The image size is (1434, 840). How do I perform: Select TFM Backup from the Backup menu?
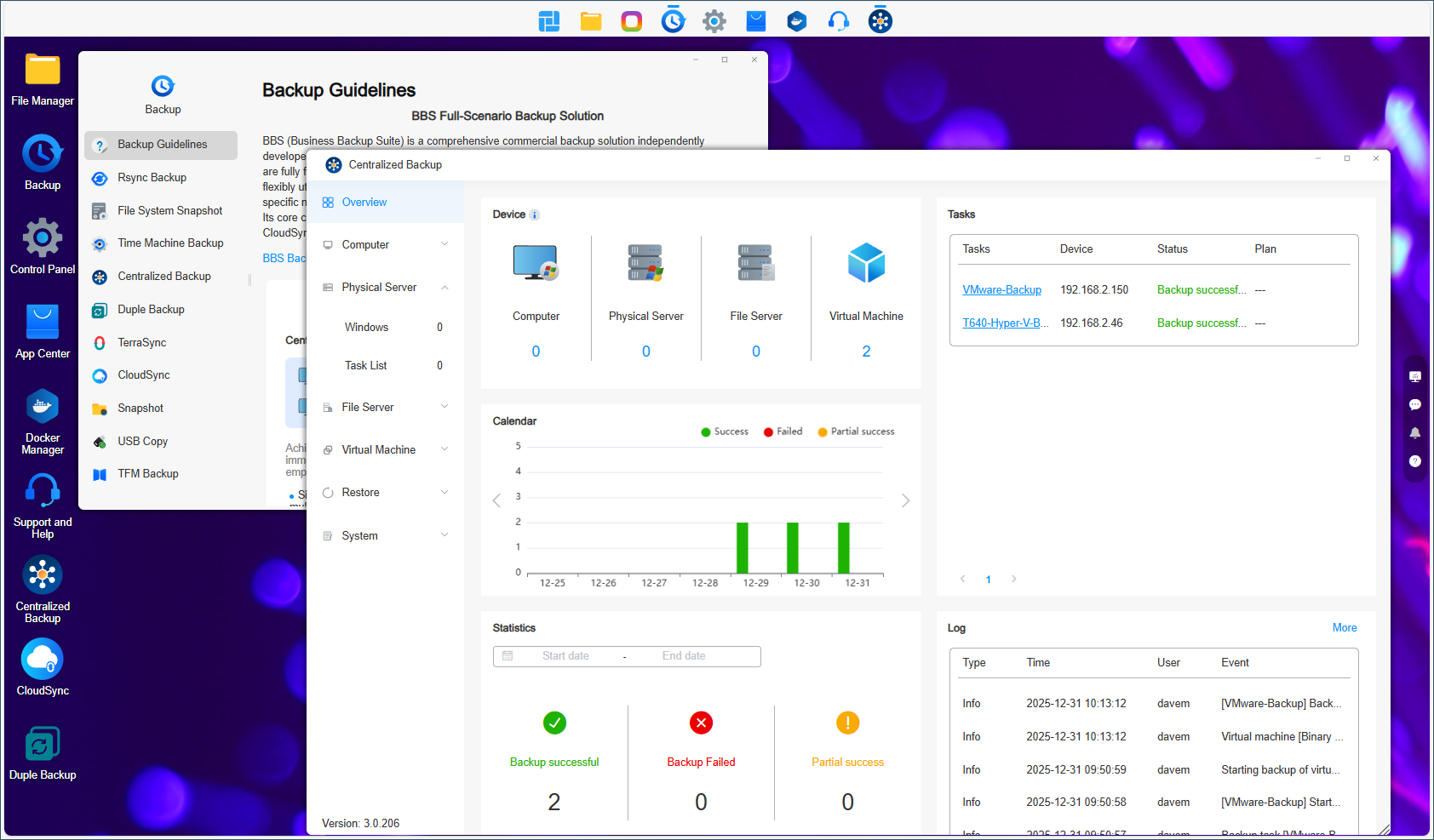[x=148, y=473]
